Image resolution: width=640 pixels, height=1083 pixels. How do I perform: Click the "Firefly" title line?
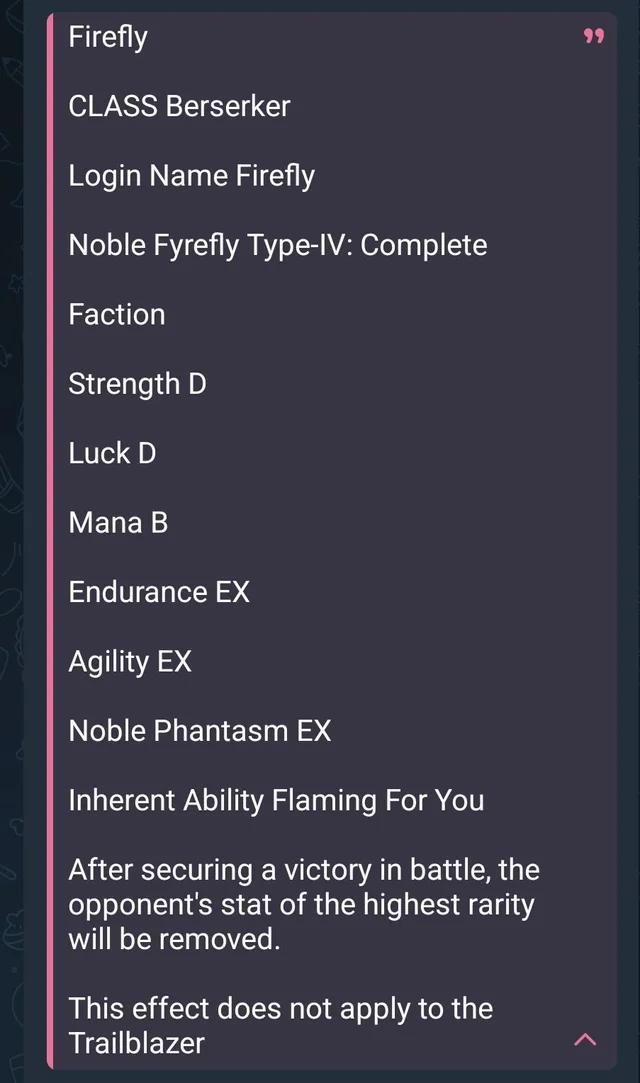pyautogui.click(x=108, y=37)
